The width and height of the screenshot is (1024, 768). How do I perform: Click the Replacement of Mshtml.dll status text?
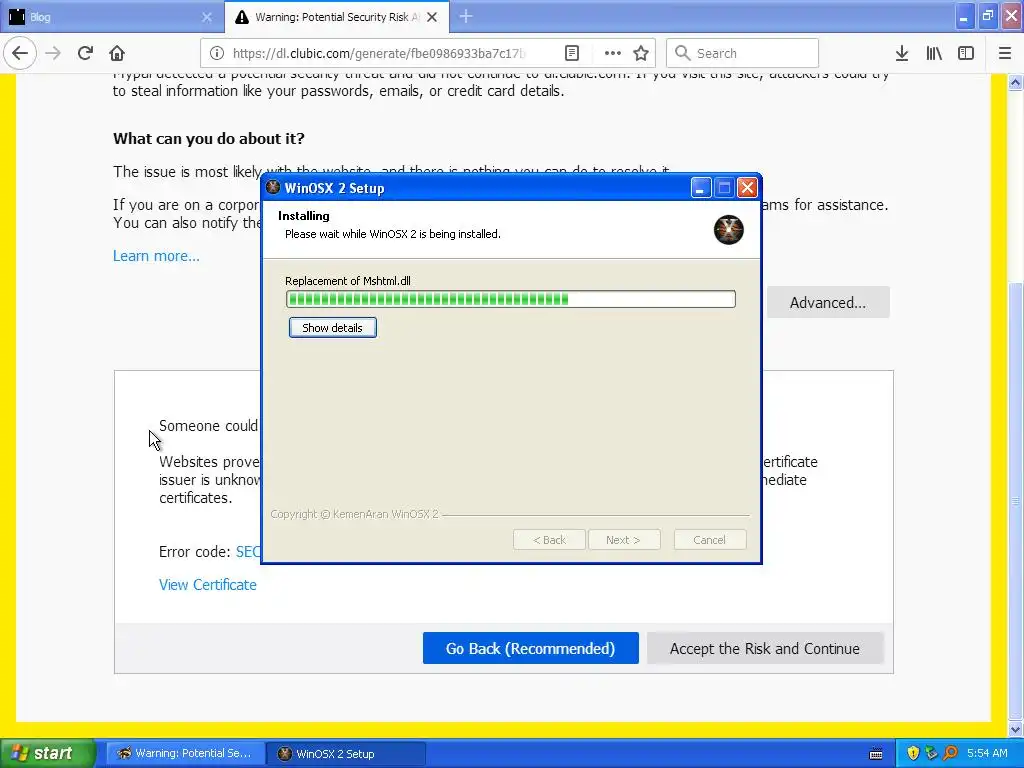click(x=347, y=281)
